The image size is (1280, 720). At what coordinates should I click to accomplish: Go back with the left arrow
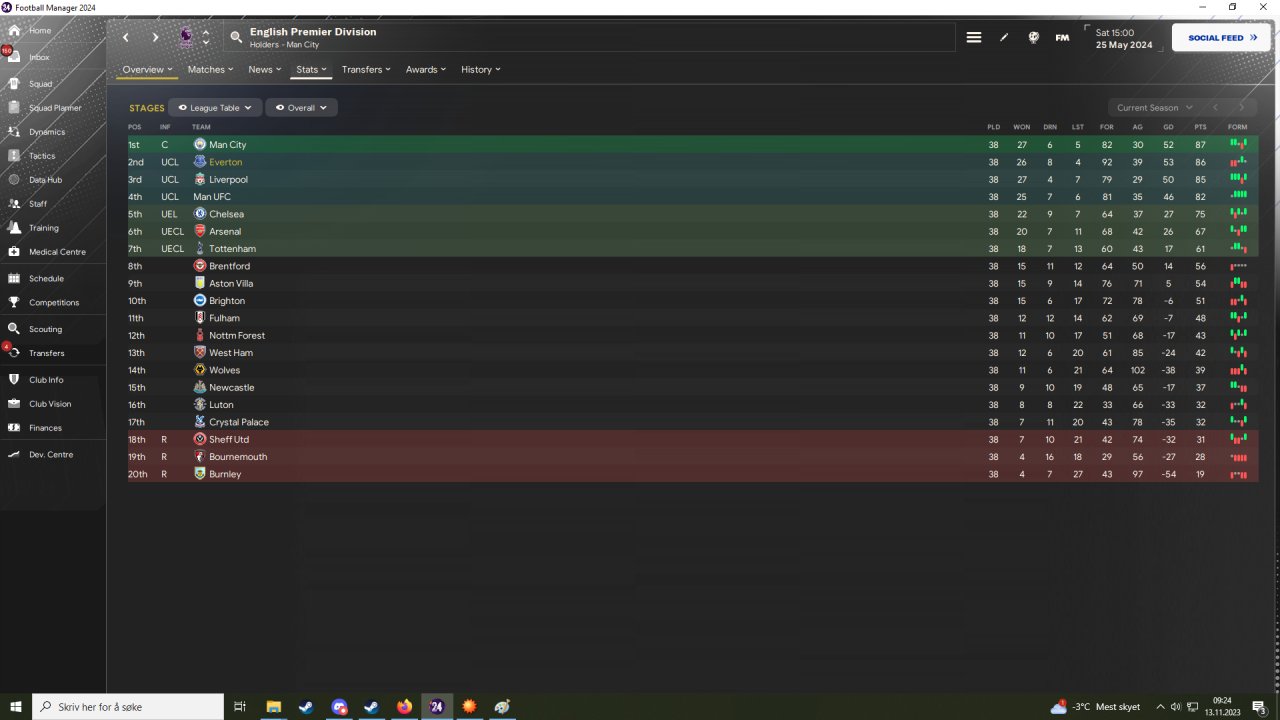pos(126,37)
